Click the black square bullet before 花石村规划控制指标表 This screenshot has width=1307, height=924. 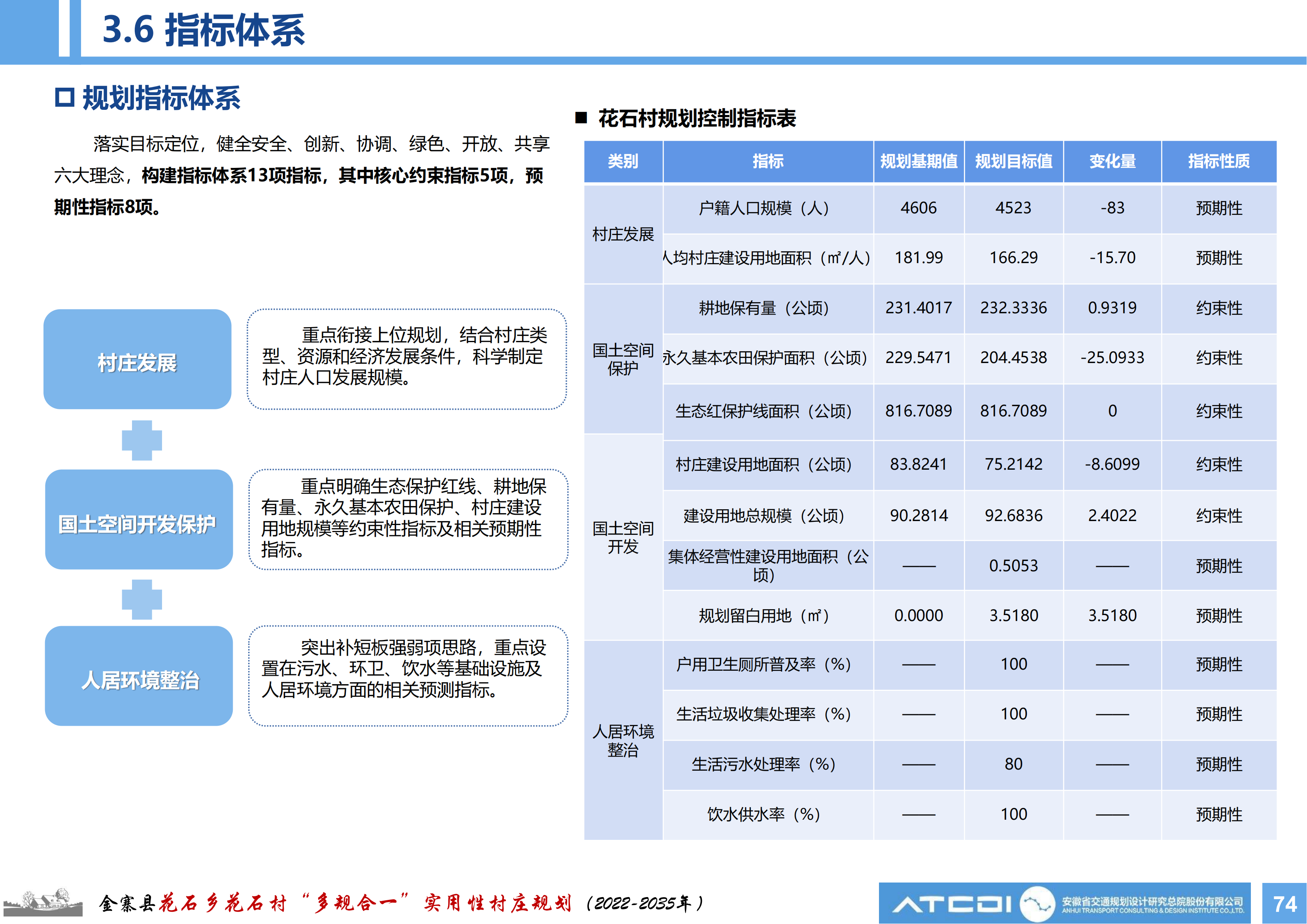[x=581, y=118]
